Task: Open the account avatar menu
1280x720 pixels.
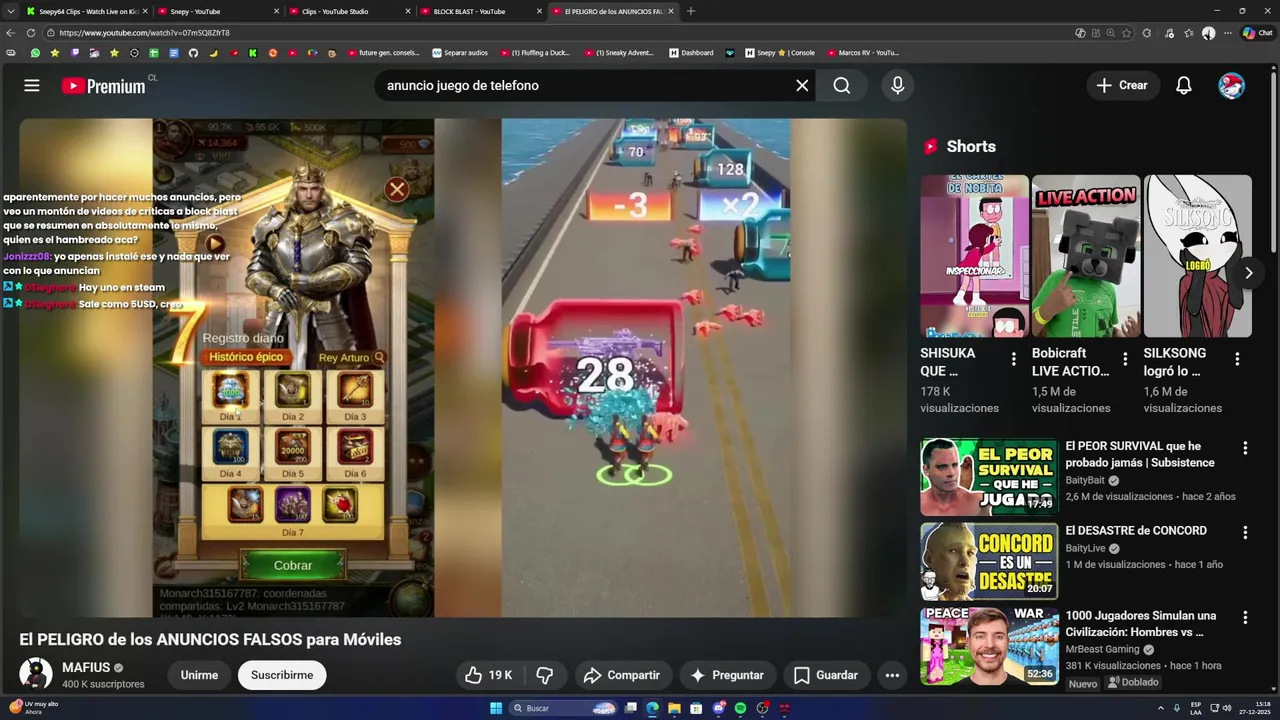Action: (x=1231, y=86)
